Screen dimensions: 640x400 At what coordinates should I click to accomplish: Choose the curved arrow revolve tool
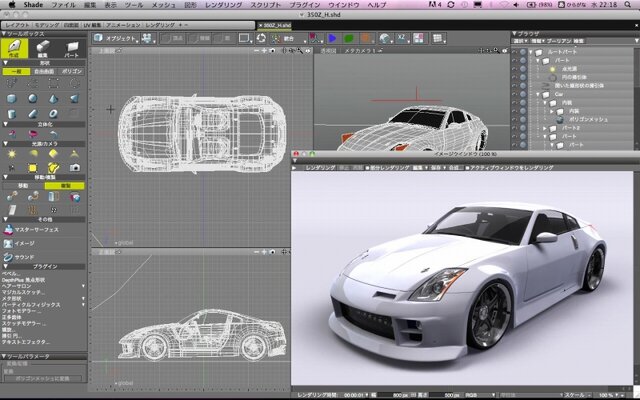pyautogui.click(x=53, y=134)
